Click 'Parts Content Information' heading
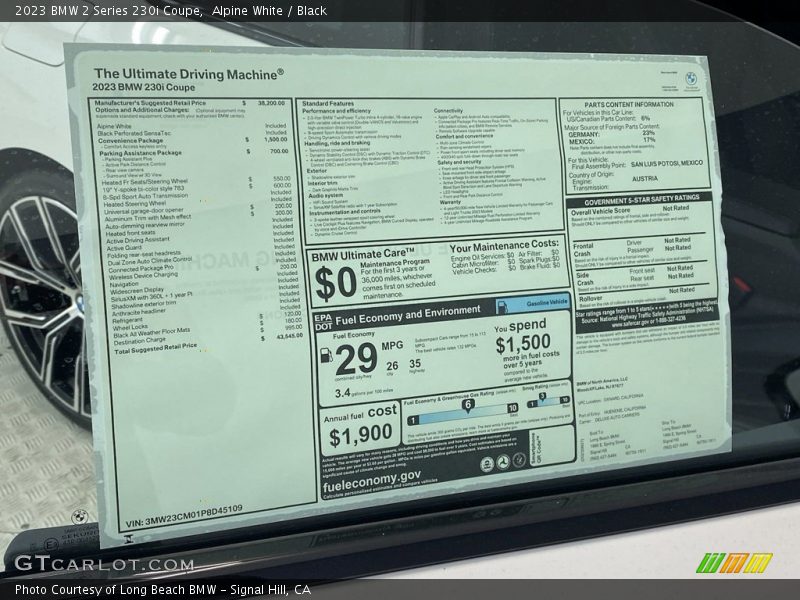The image size is (800, 600). tap(629, 104)
